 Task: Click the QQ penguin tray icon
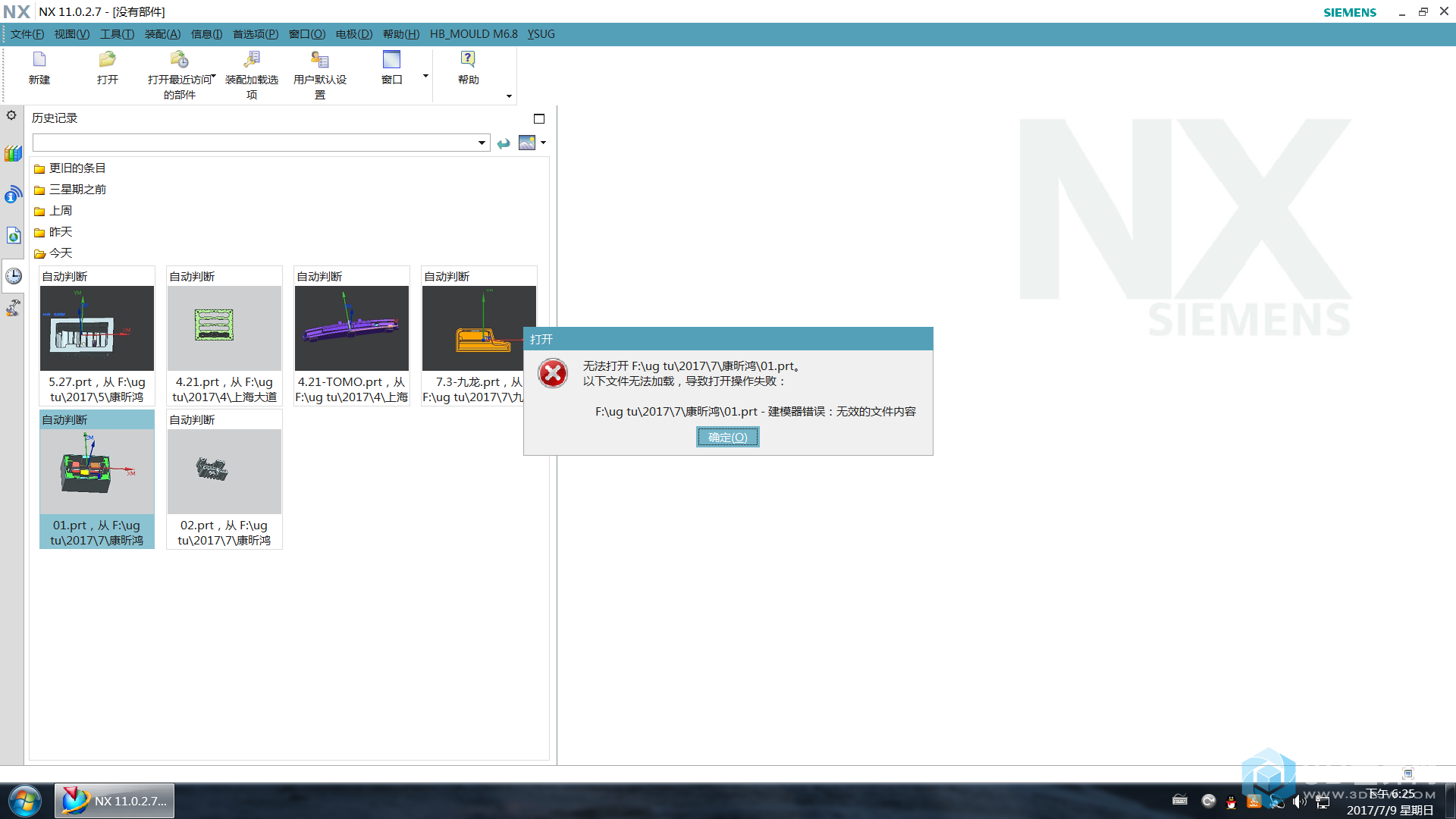click(x=1231, y=802)
